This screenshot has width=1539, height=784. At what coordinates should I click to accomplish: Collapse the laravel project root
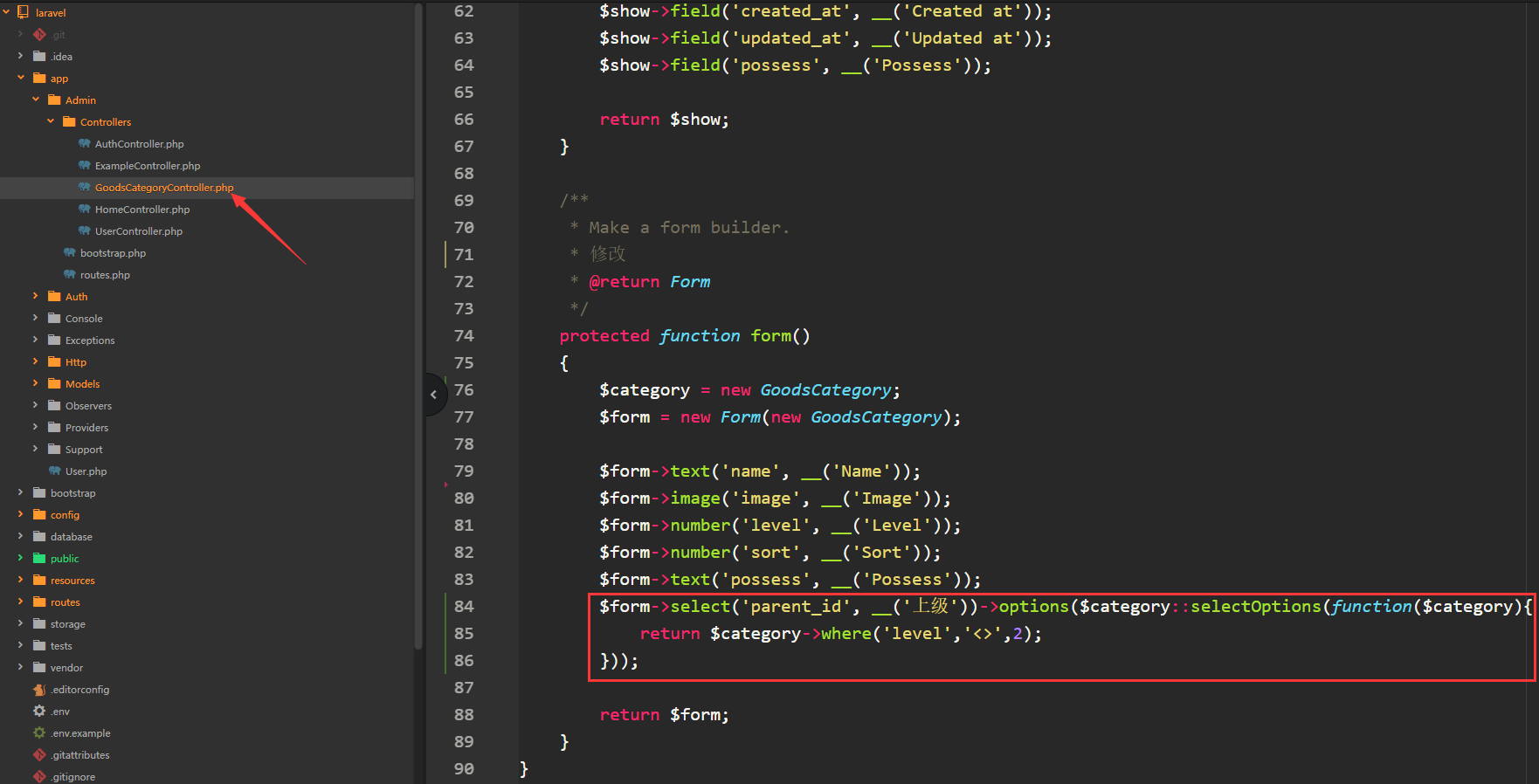[x=6, y=12]
